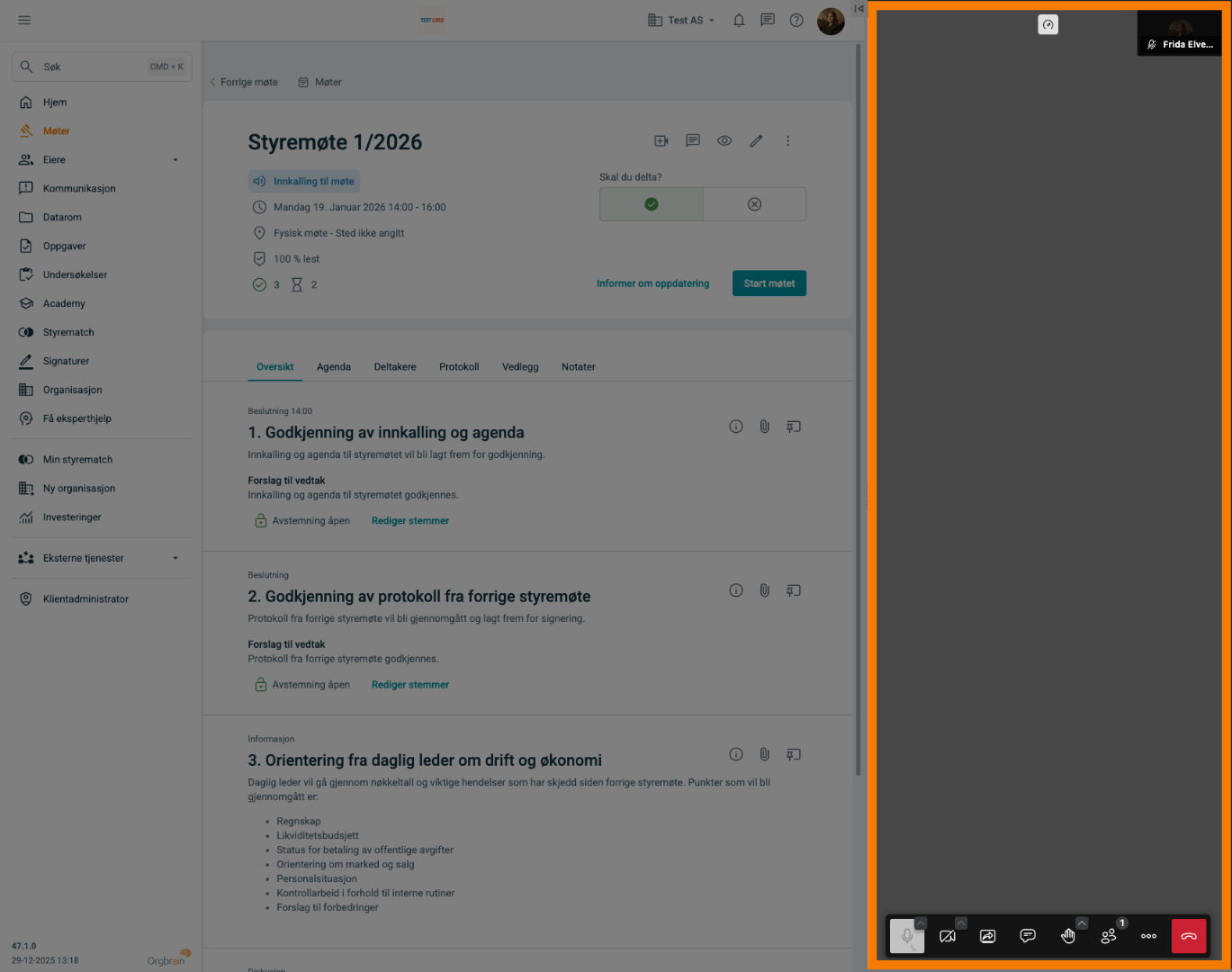
Task: Switch to the Agenda tab
Action: click(x=334, y=367)
